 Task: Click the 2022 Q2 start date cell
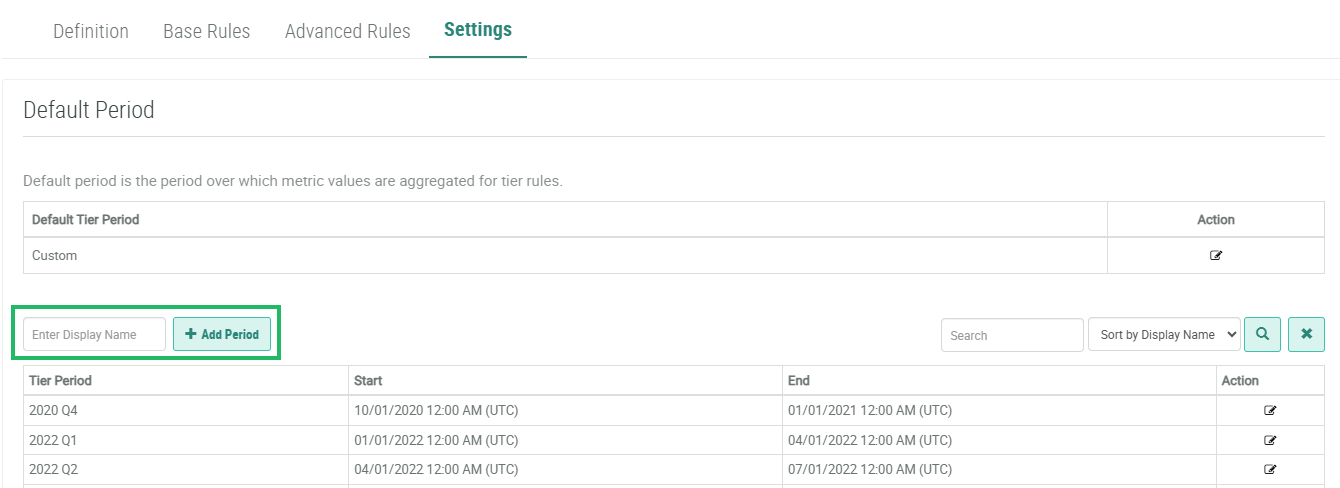coord(436,469)
